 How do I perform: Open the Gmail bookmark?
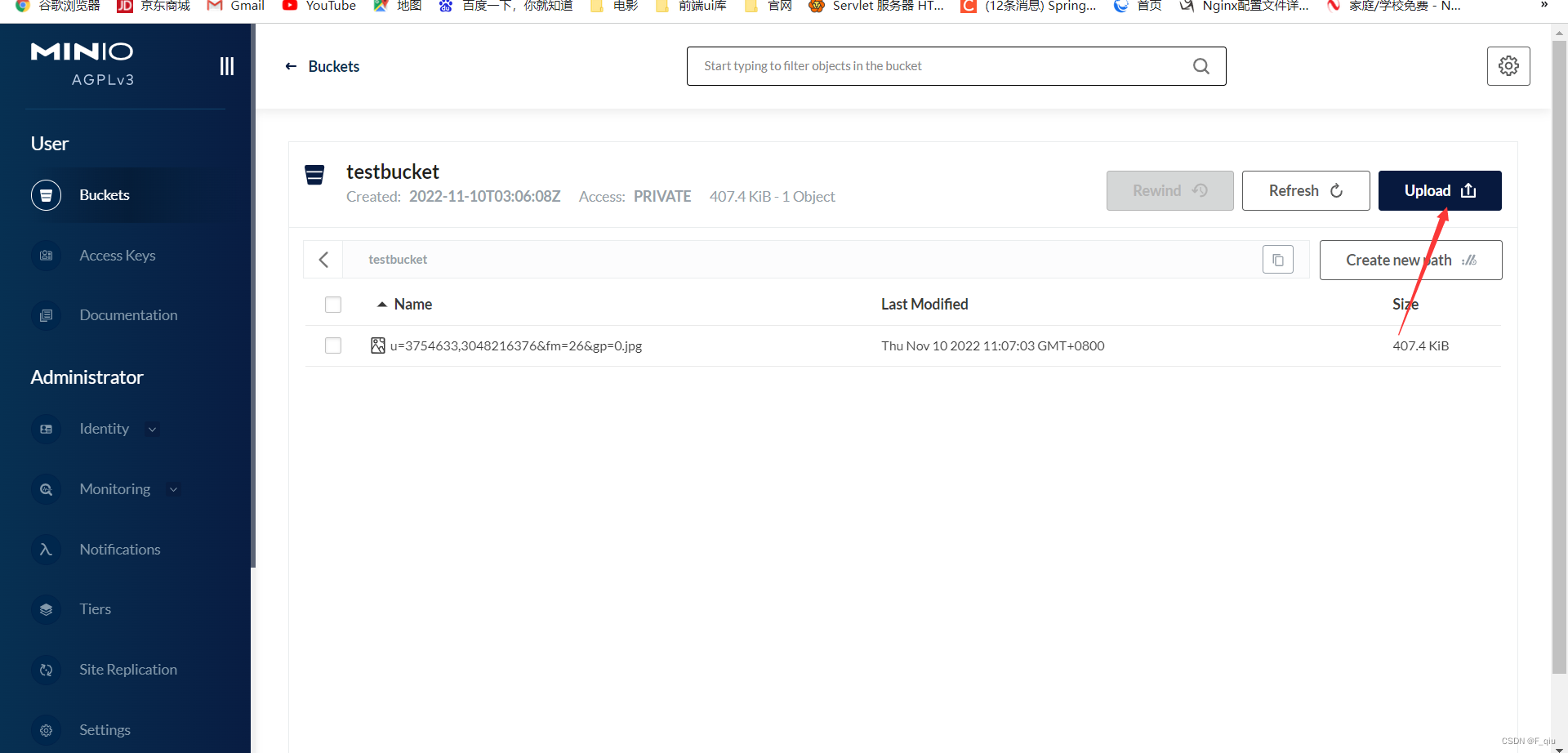pos(235,7)
